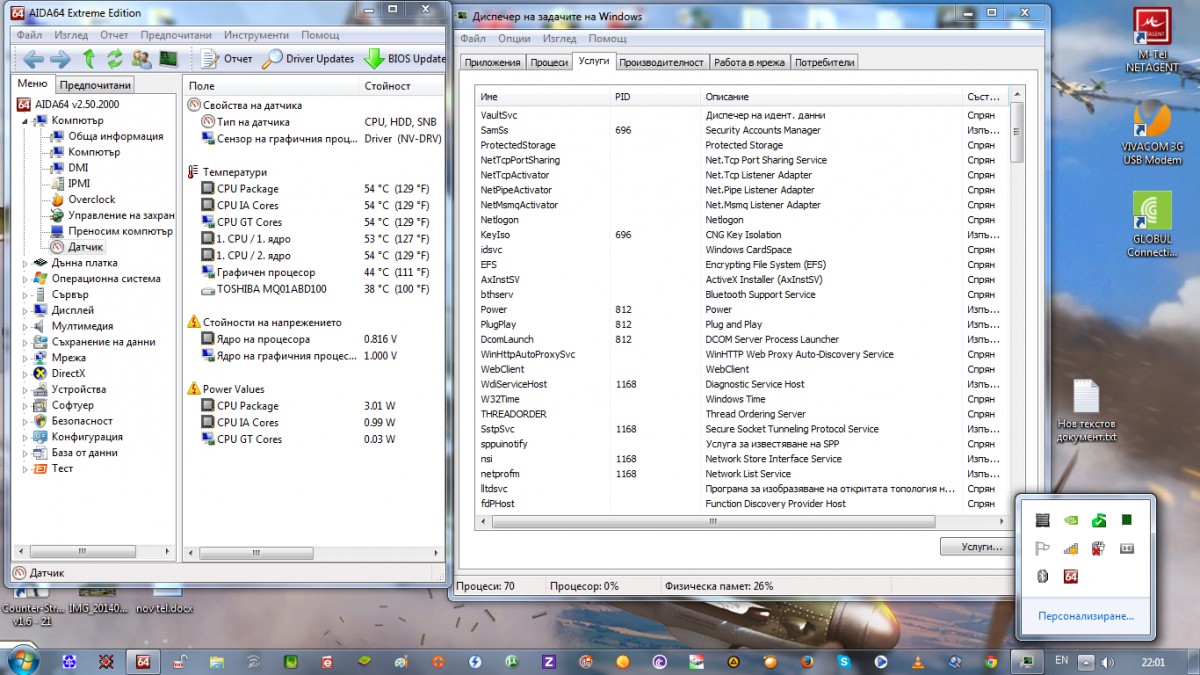The height and width of the screenshot is (675, 1200).
Task: Click AIDA64 icon in system tray popup
Action: (x=1070, y=576)
